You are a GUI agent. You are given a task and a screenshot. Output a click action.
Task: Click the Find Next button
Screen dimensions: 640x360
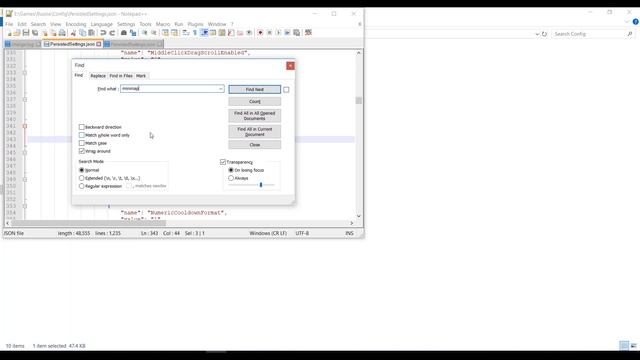[255, 89]
